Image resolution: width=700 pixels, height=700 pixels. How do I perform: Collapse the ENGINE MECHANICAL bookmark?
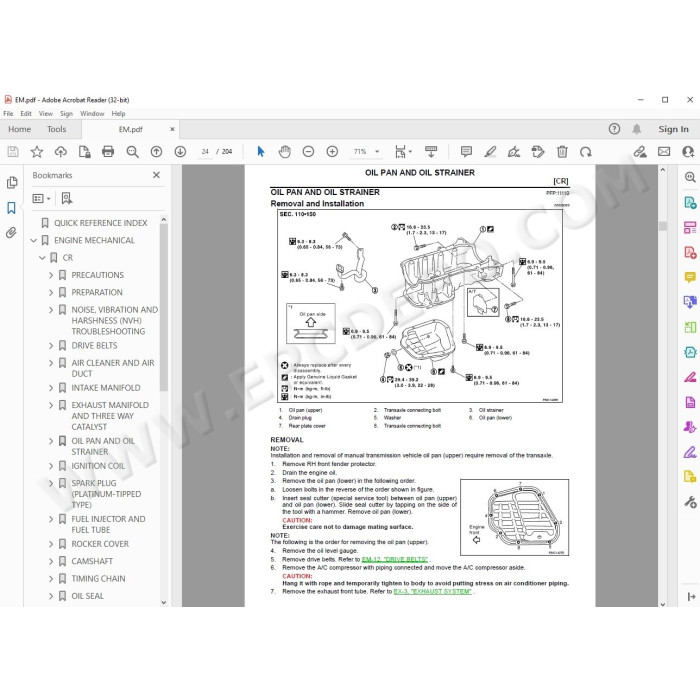pyautogui.click(x=33, y=240)
